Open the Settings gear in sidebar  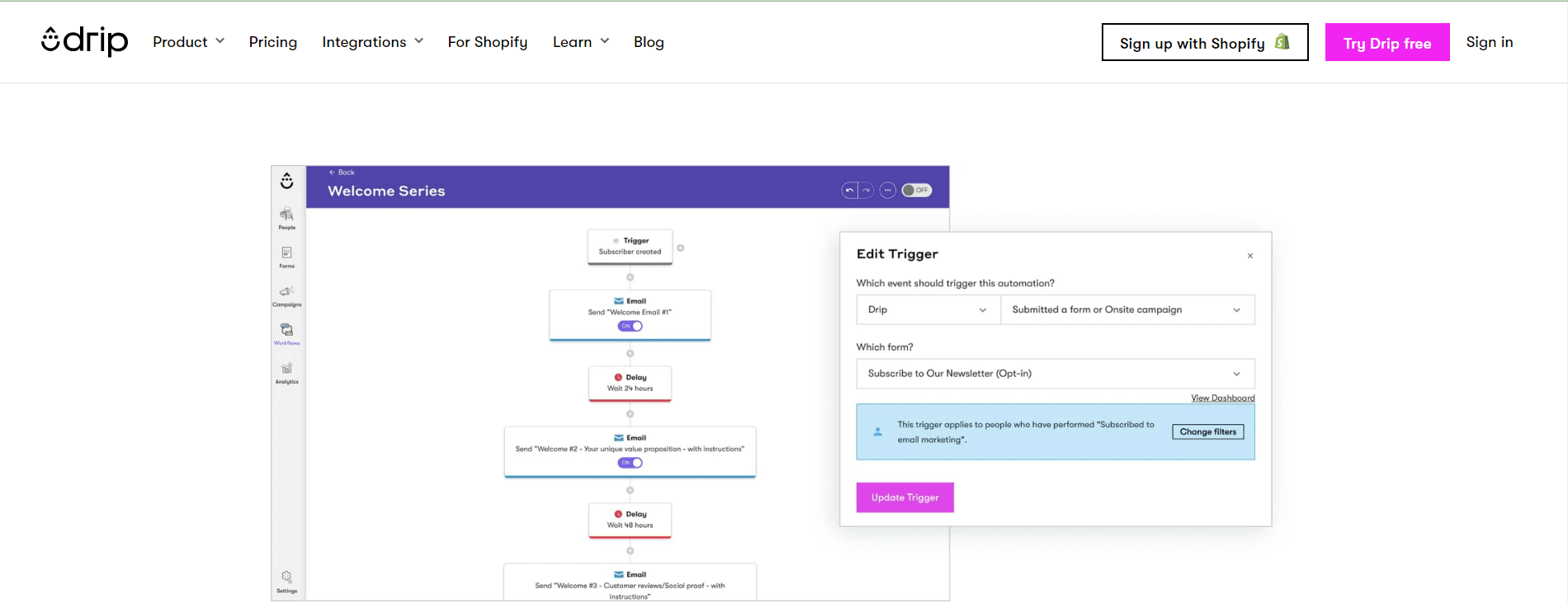[286, 581]
